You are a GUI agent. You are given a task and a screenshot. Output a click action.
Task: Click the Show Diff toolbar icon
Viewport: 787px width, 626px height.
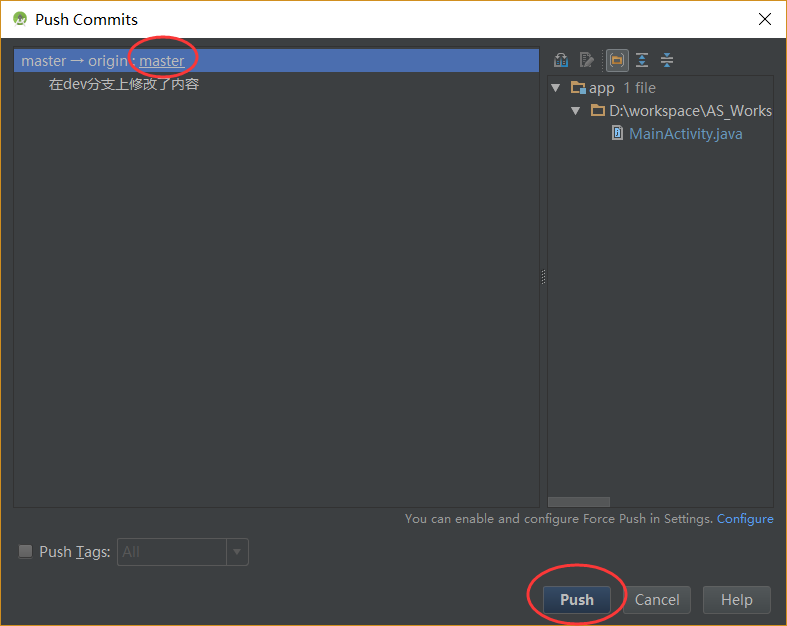pos(561,60)
